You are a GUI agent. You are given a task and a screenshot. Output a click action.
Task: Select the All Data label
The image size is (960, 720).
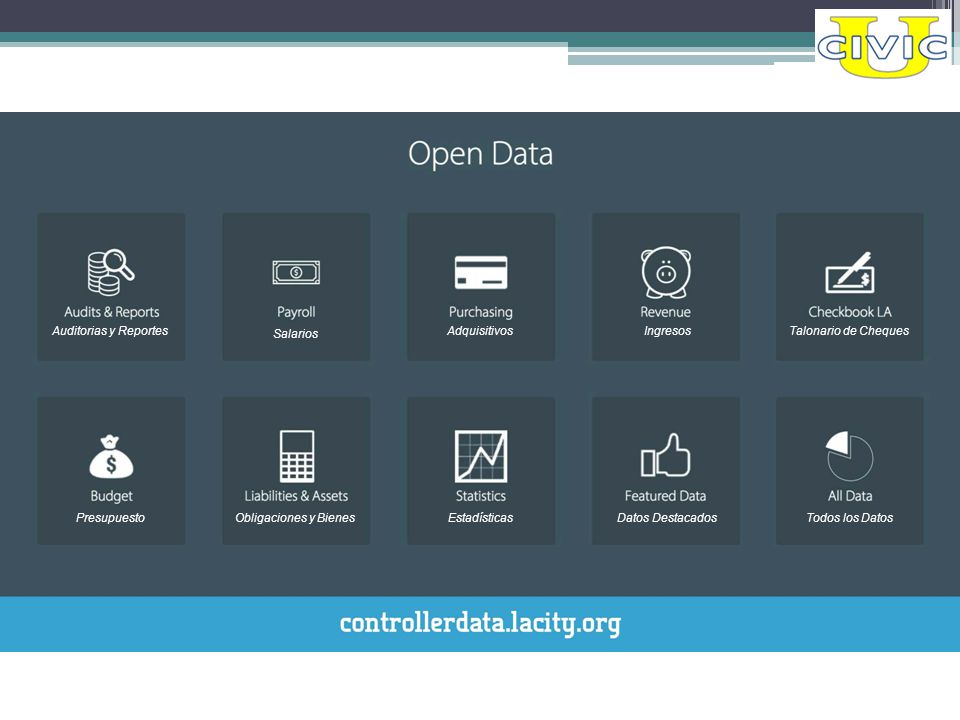tap(850, 496)
